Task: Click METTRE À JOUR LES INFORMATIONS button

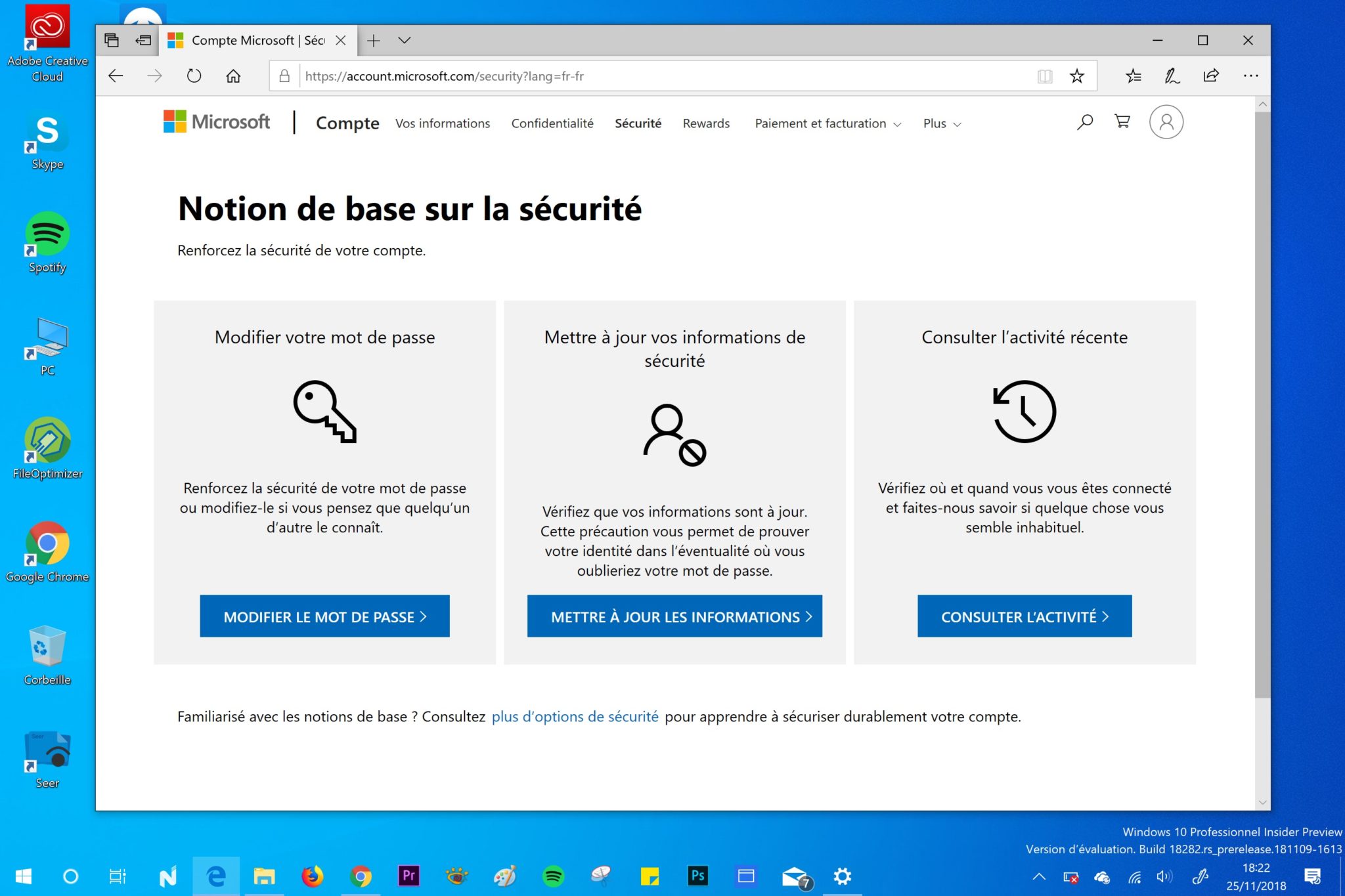Action: point(674,615)
